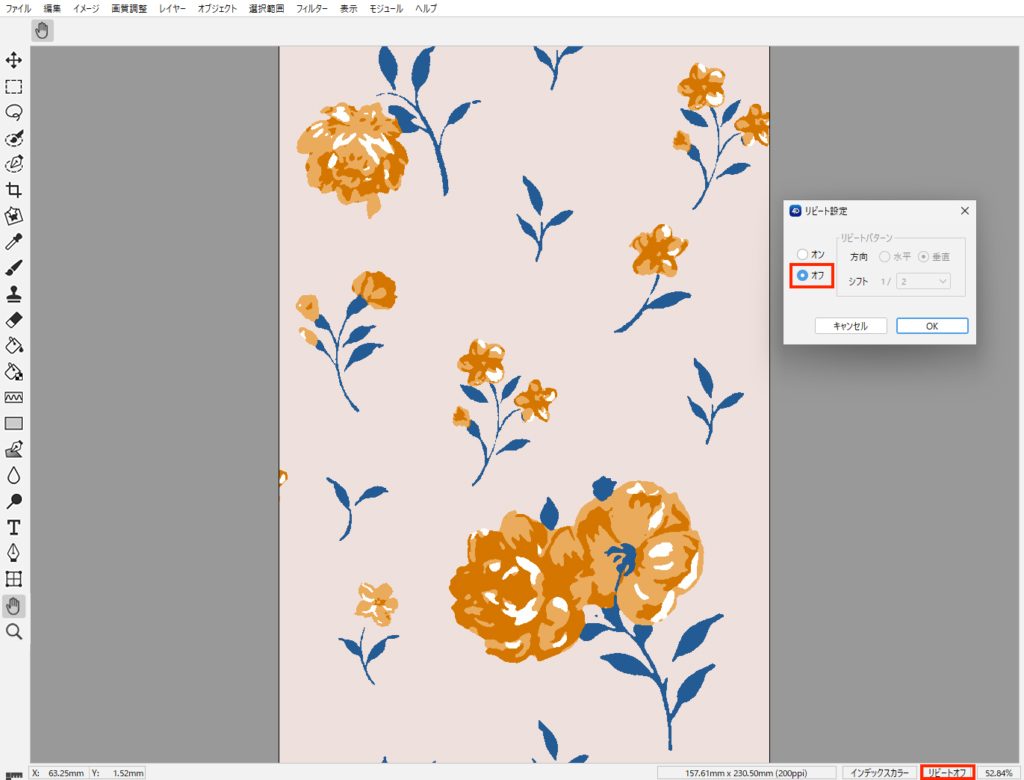Select the Eyedropper tool
This screenshot has width=1024, height=780.
[14, 242]
